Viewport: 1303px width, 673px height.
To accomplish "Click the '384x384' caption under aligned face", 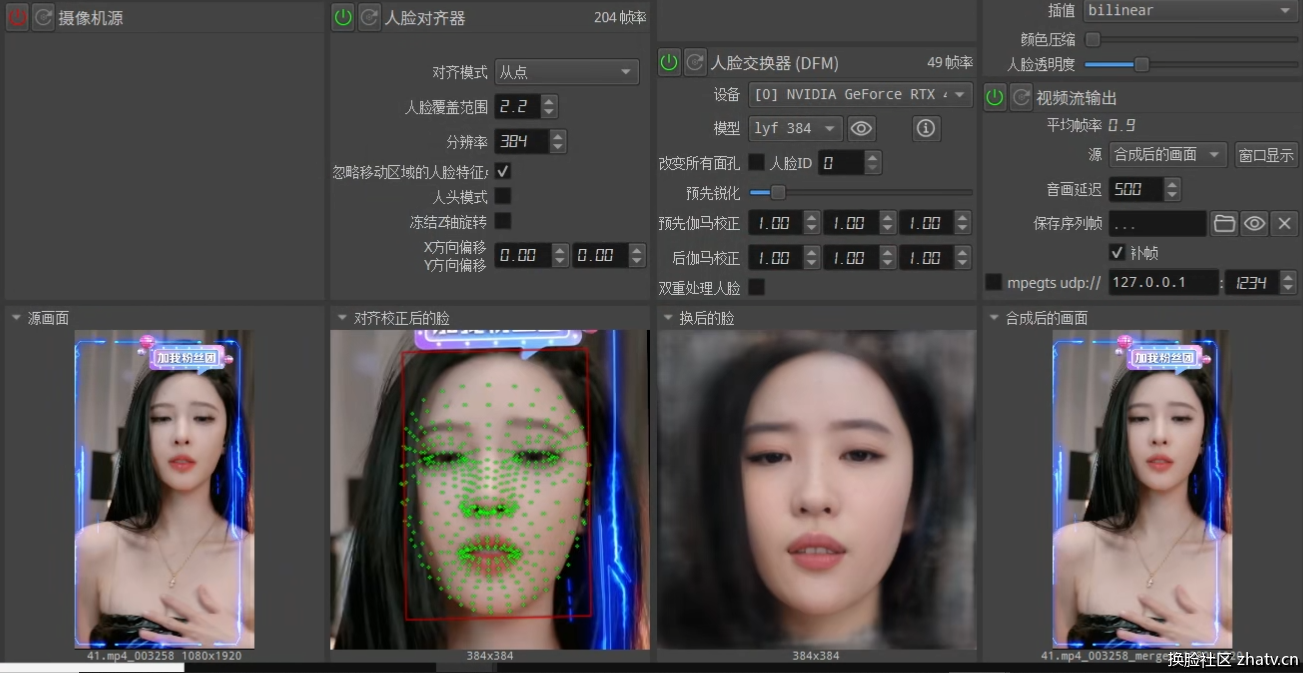I will click(x=490, y=656).
